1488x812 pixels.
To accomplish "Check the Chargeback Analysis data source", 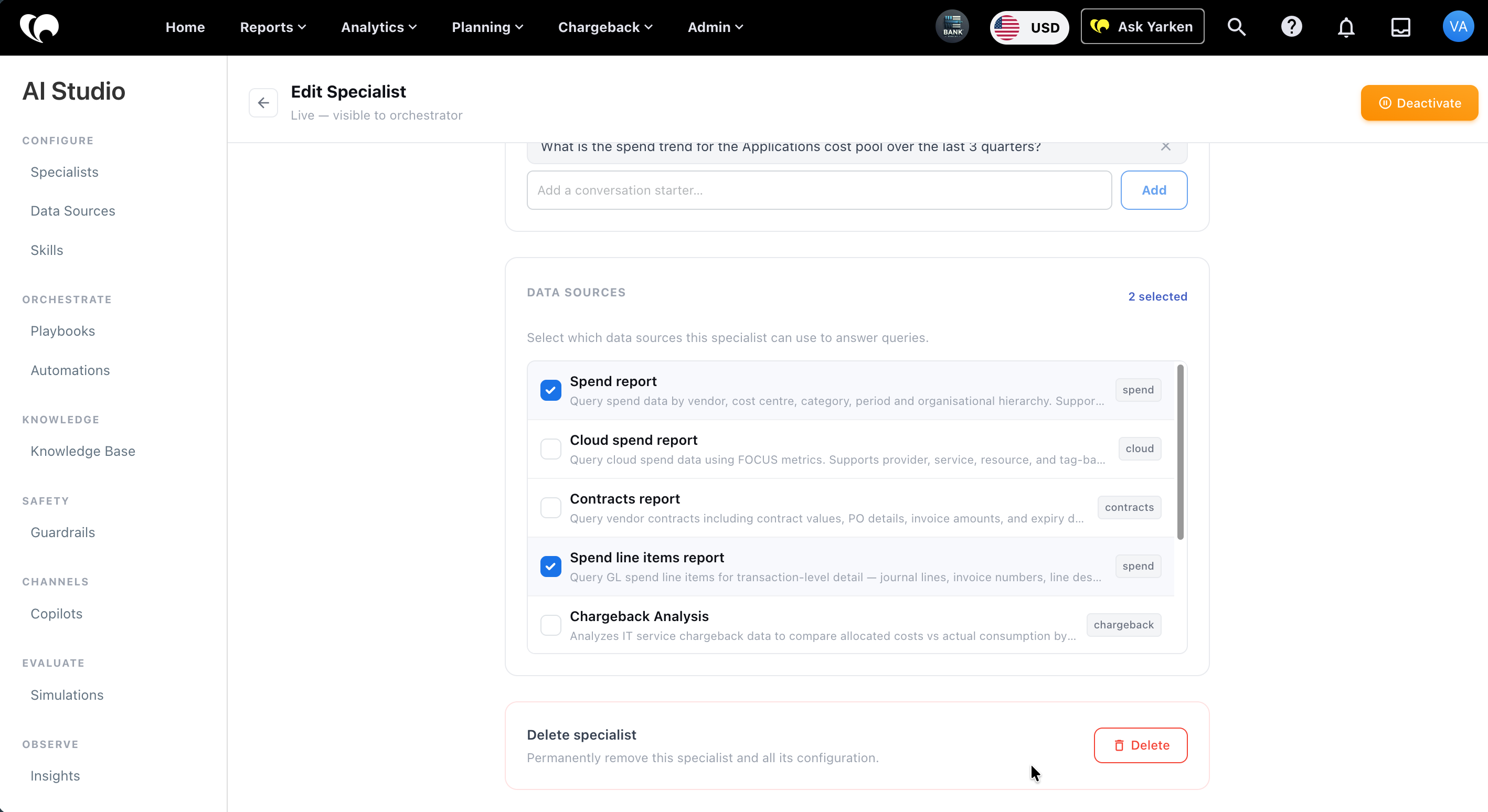I will point(550,625).
